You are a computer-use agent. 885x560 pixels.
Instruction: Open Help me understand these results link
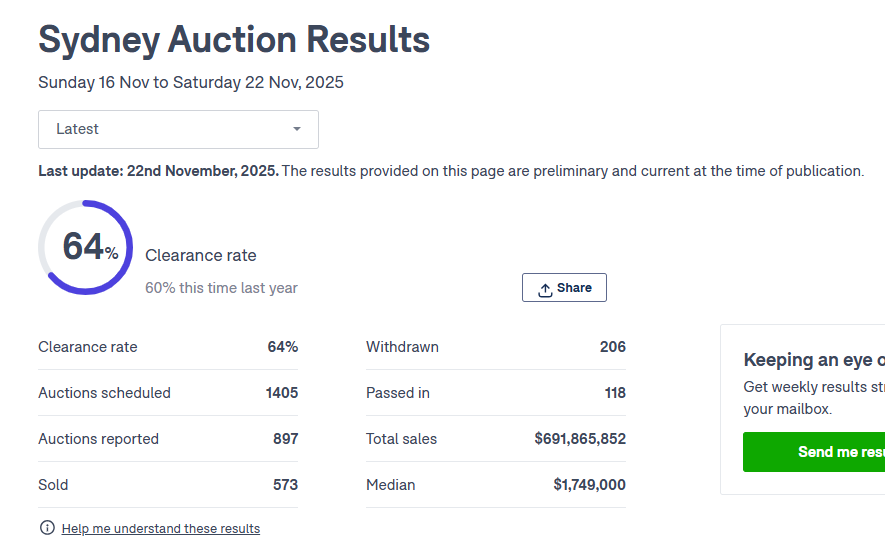160,529
